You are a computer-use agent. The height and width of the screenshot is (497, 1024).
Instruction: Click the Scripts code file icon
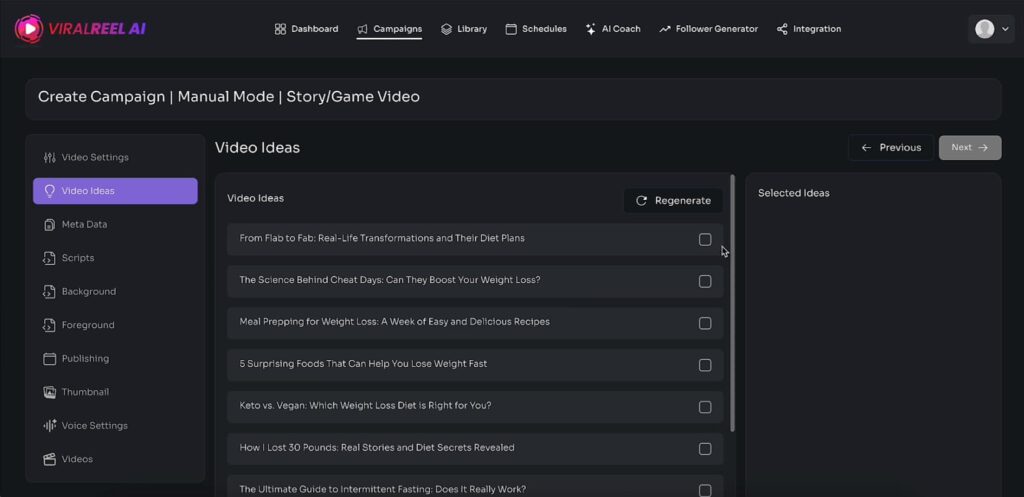(x=50, y=258)
